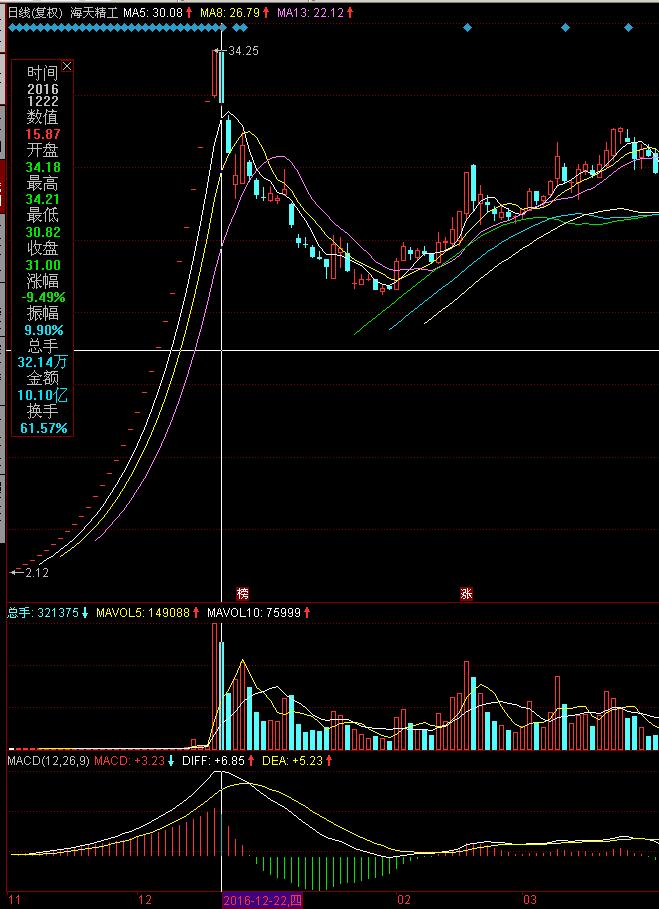
Task: Select the MAVOL10: 75999 label
Action: (254, 612)
